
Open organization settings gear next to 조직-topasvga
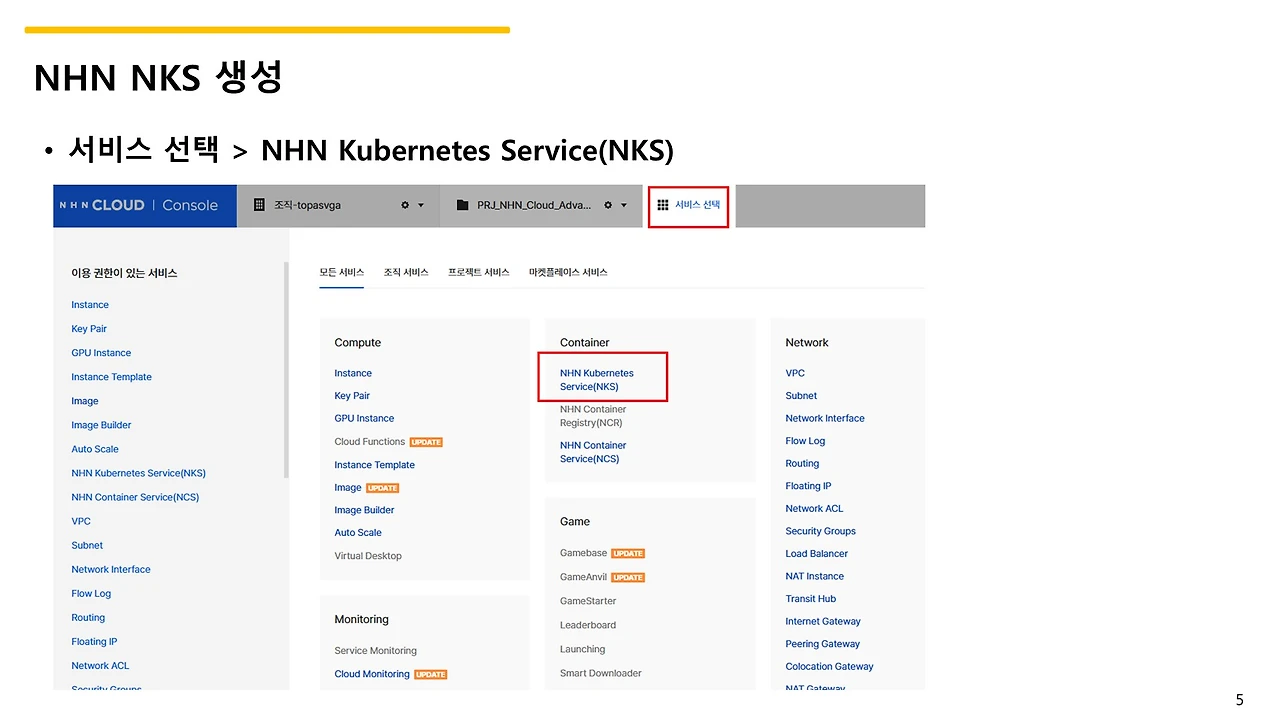[405, 205]
